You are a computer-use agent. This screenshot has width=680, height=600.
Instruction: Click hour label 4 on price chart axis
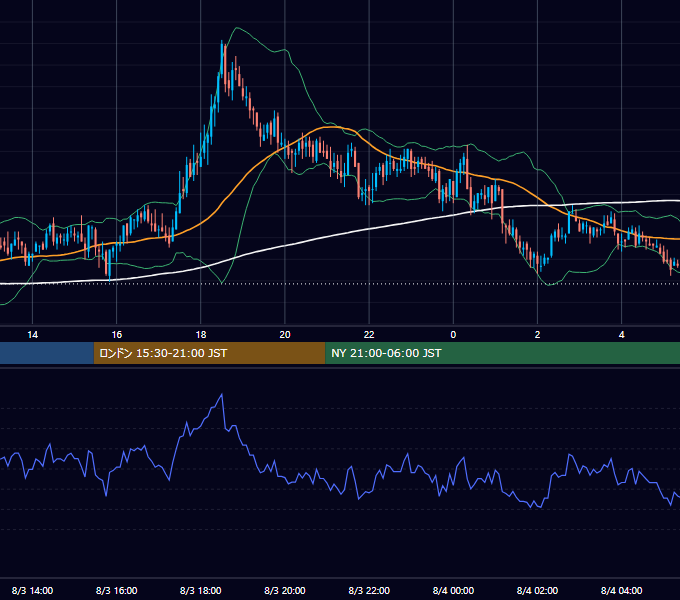click(621, 335)
